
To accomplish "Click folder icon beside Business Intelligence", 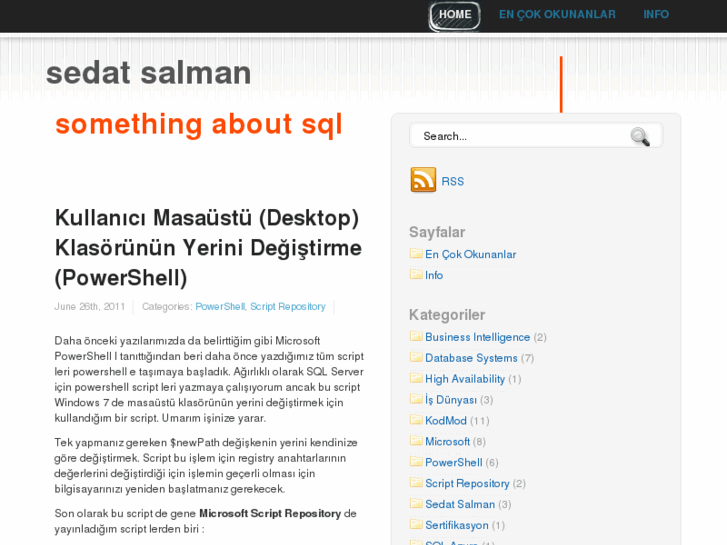I will pyautogui.click(x=416, y=336).
